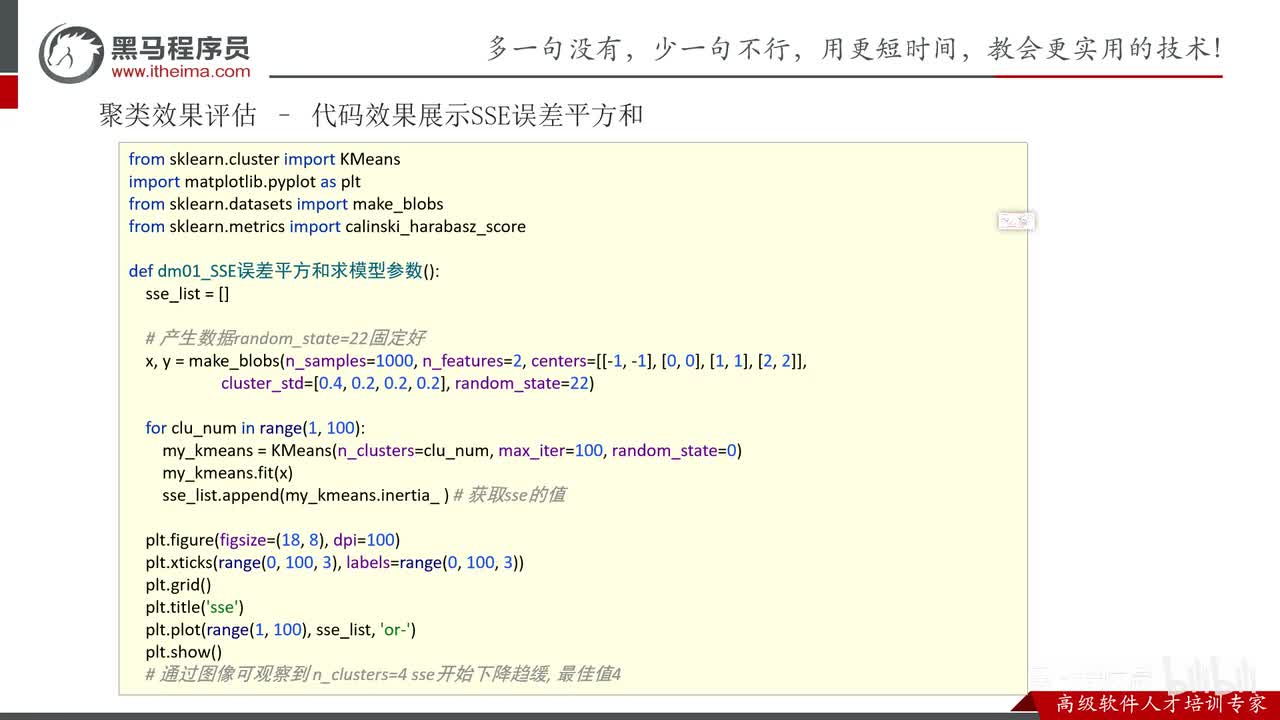
Task: Click the line importing calinski_harabasz_score
Action: [327, 227]
